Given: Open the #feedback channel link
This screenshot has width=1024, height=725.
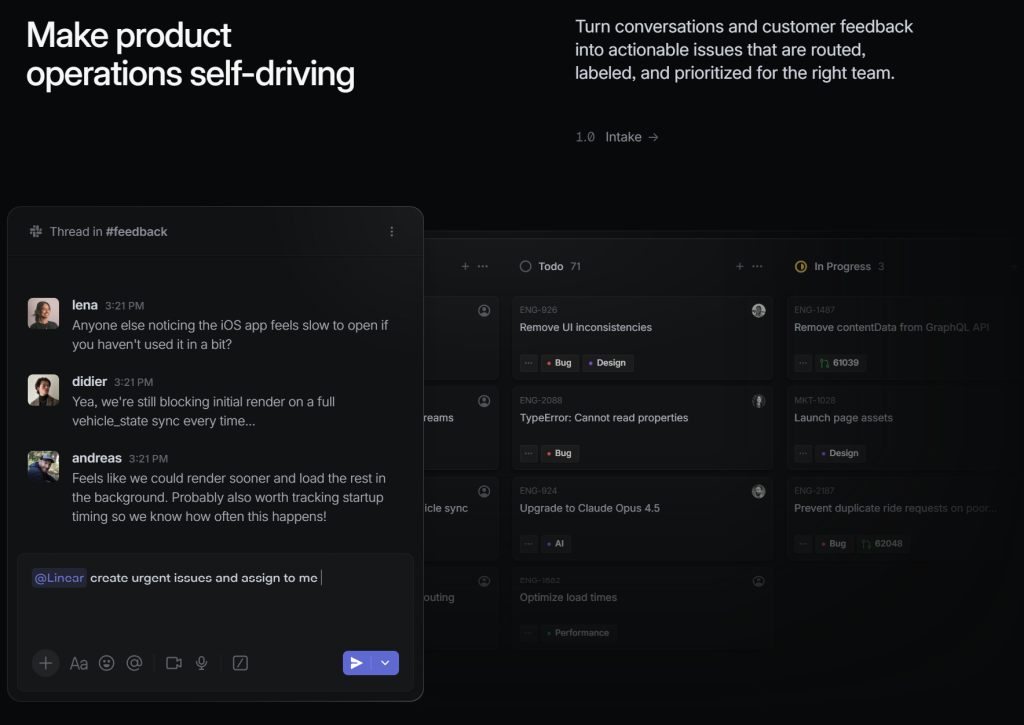Looking at the screenshot, I should point(136,232).
